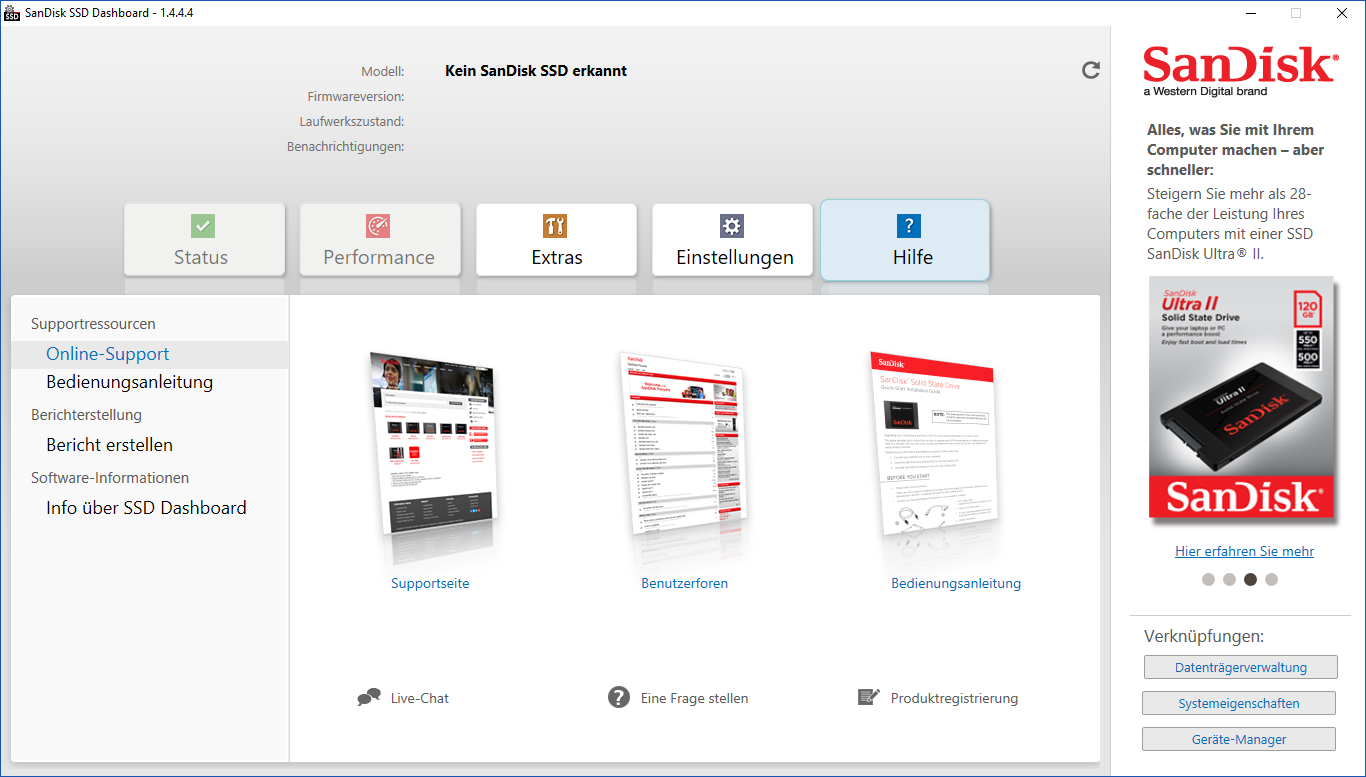
Task: Click the orange tools Extras icon
Action: [x=555, y=226]
